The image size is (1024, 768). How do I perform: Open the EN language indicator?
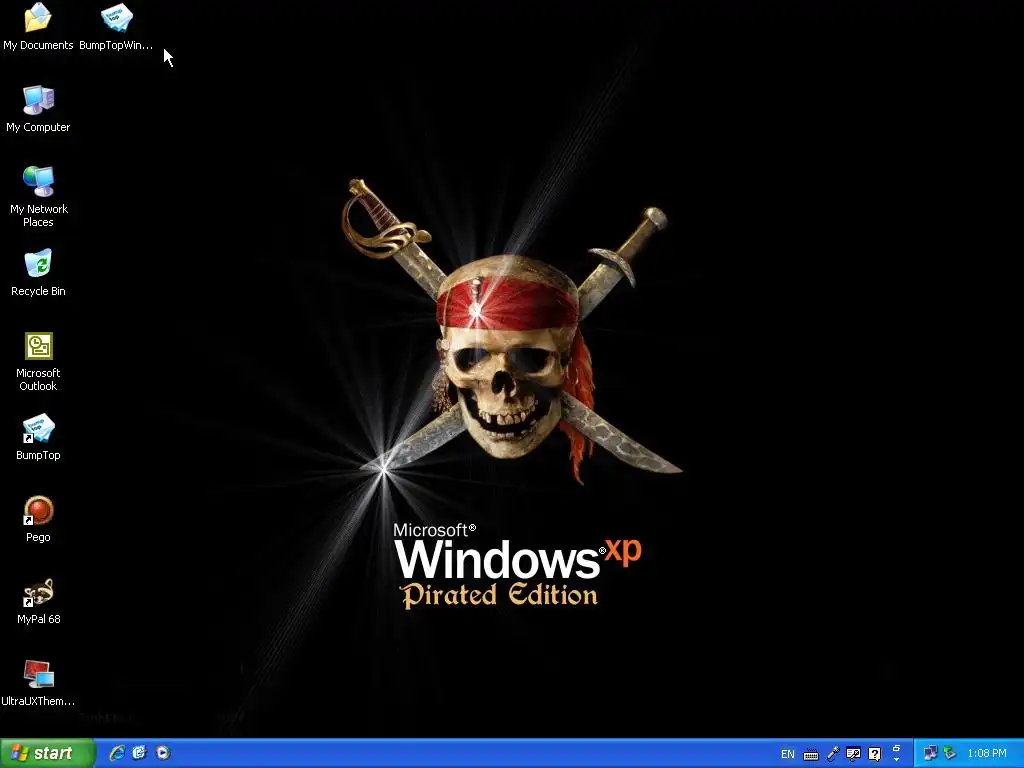coord(788,754)
